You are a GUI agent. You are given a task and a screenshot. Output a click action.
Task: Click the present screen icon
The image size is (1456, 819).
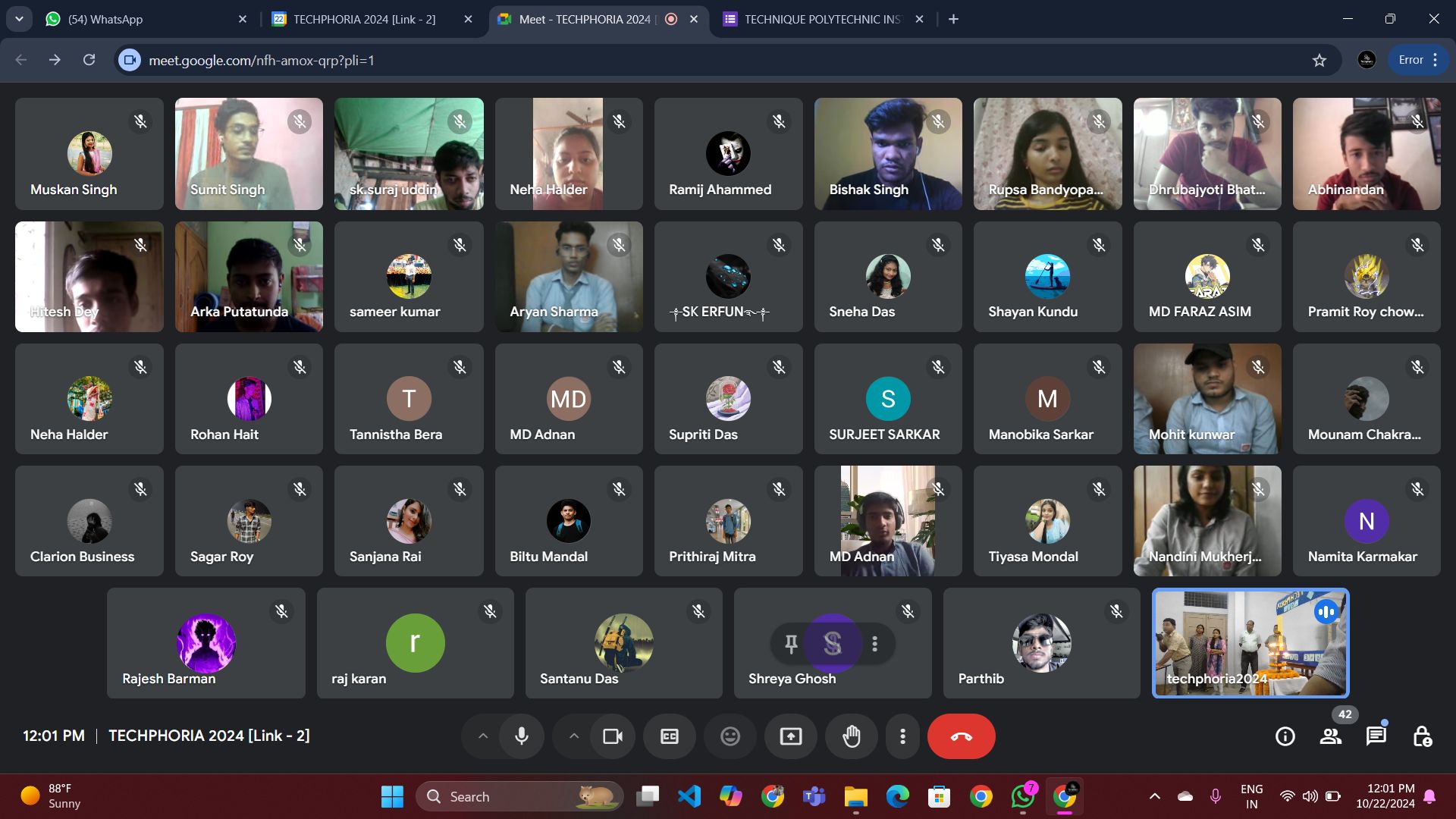(790, 736)
